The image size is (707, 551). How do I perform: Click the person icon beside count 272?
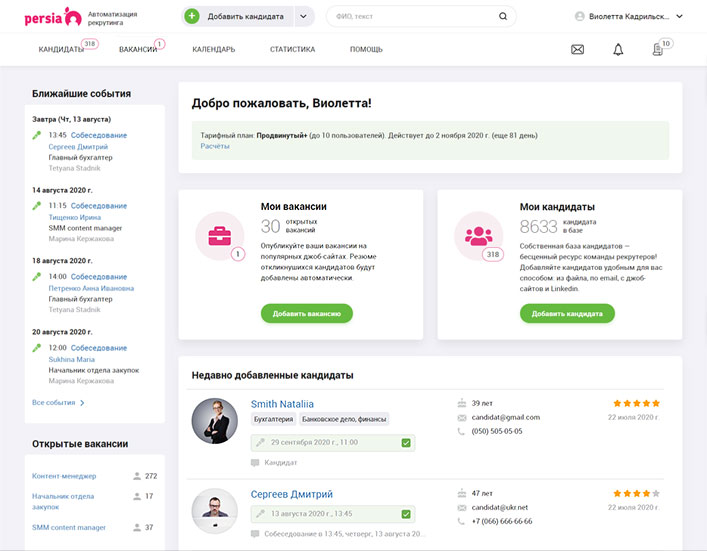click(x=137, y=476)
